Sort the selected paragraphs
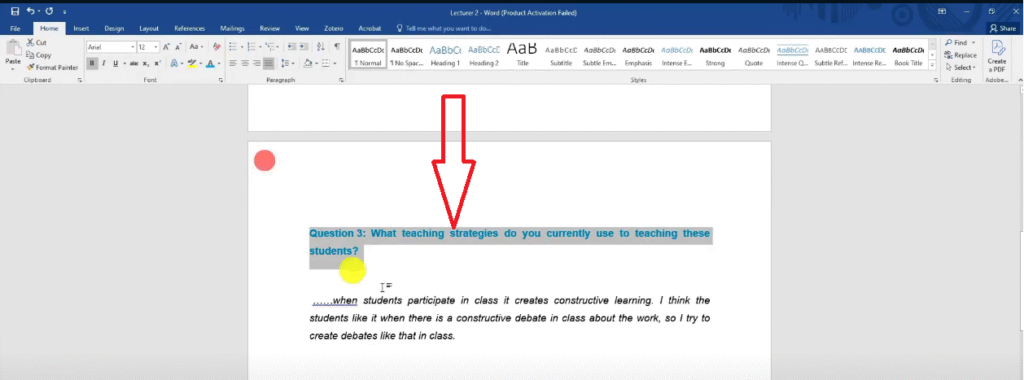 coord(321,47)
